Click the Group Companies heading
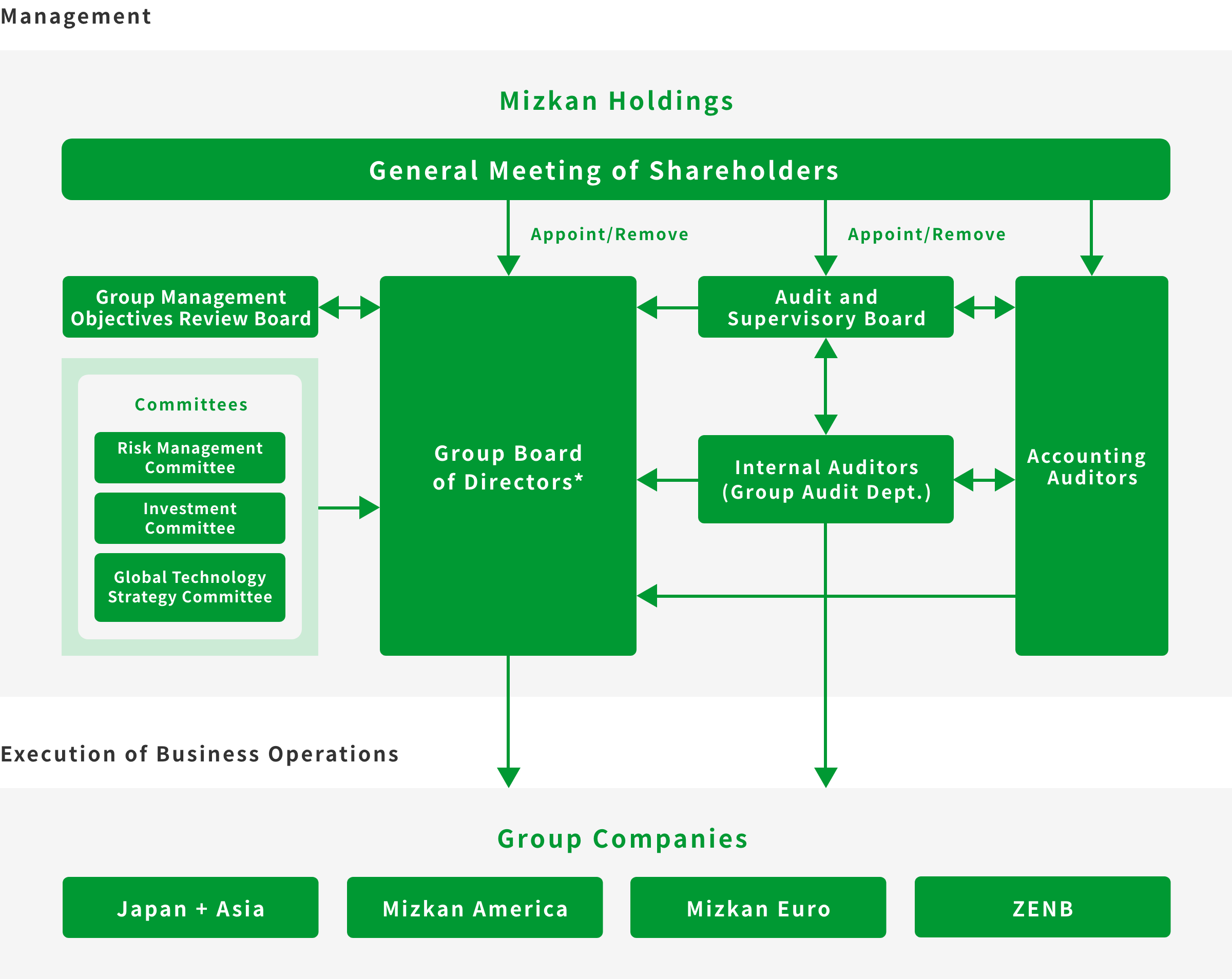The image size is (1232, 979). point(622,839)
